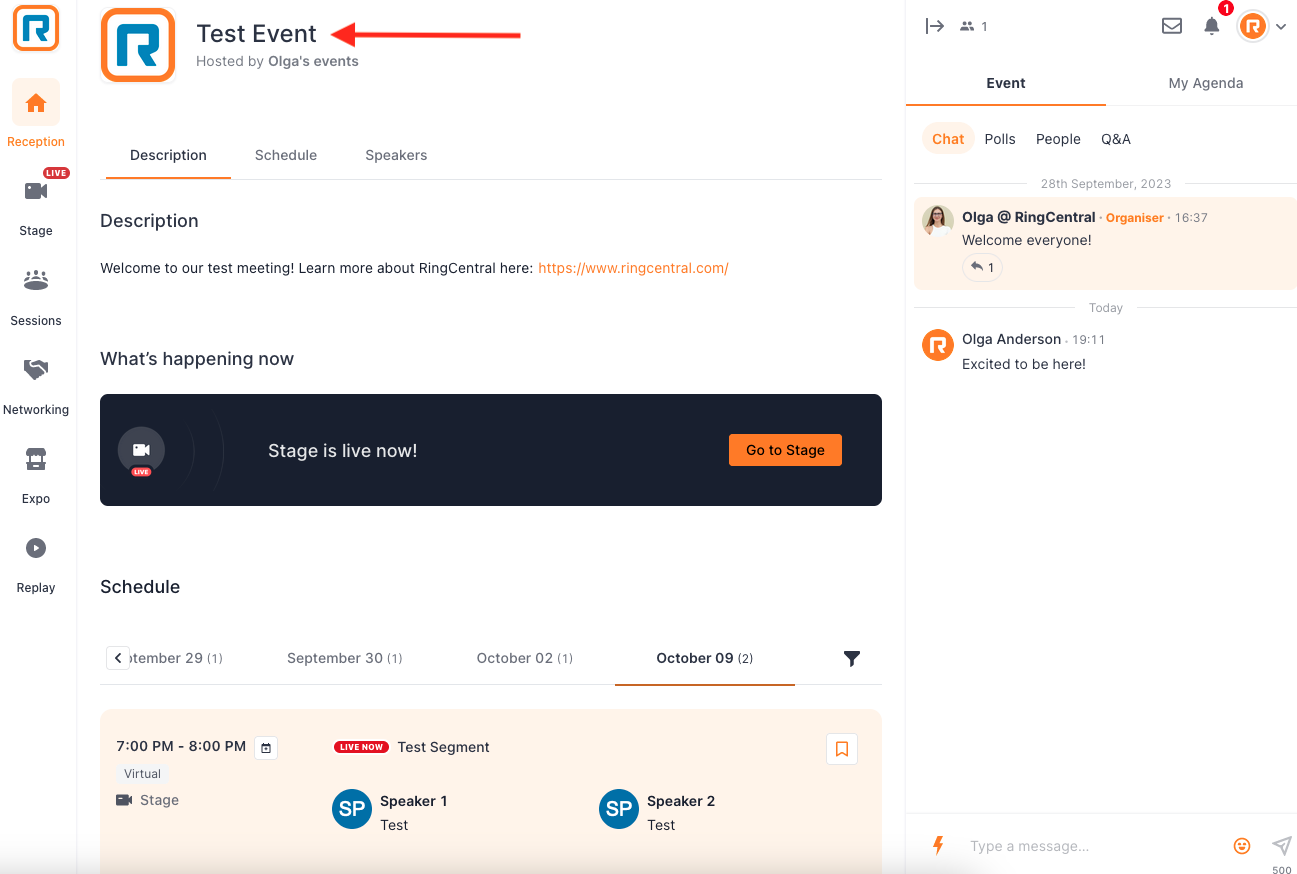
Task: Click the Test Event title
Action: click(x=256, y=33)
